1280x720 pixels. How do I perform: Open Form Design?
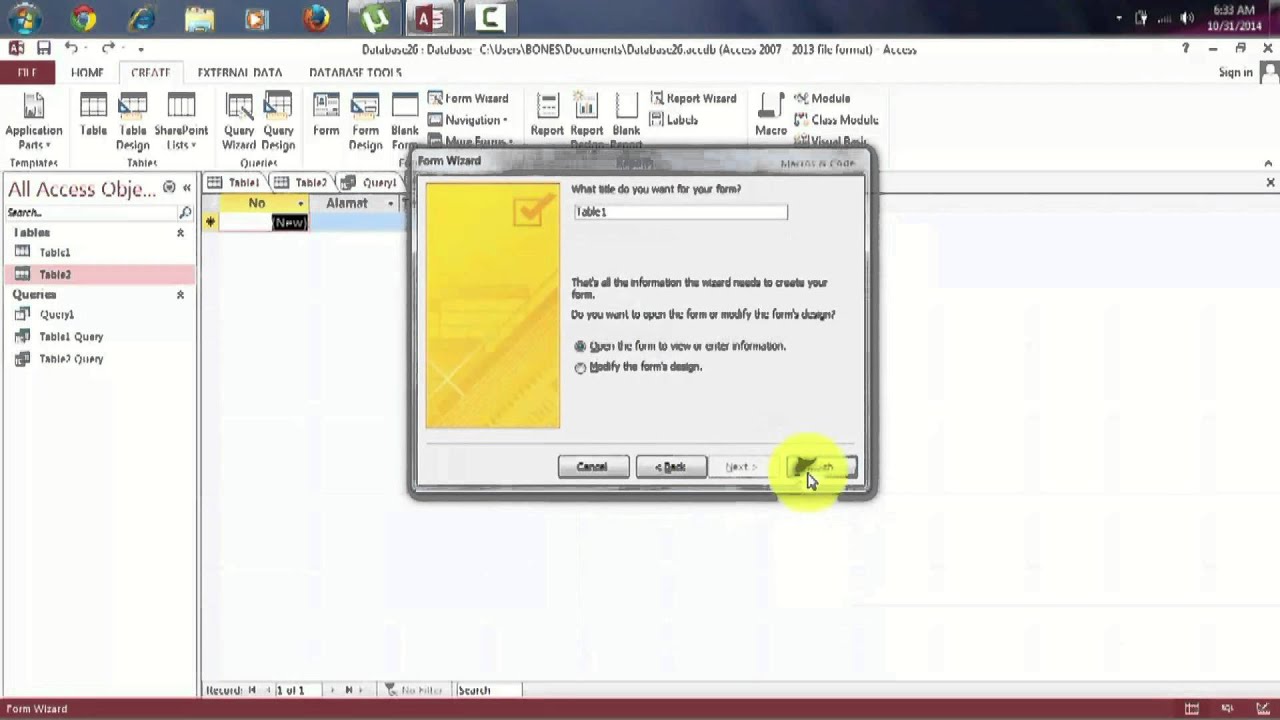(365, 122)
